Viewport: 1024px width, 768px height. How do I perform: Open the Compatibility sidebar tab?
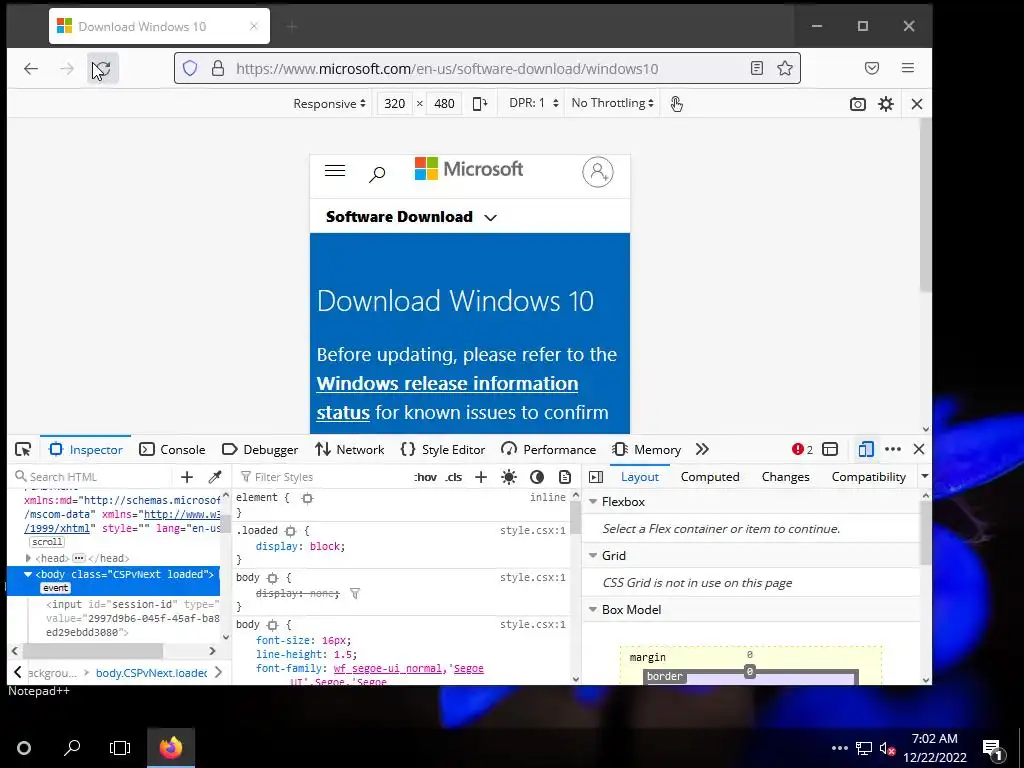coord(869,477)
